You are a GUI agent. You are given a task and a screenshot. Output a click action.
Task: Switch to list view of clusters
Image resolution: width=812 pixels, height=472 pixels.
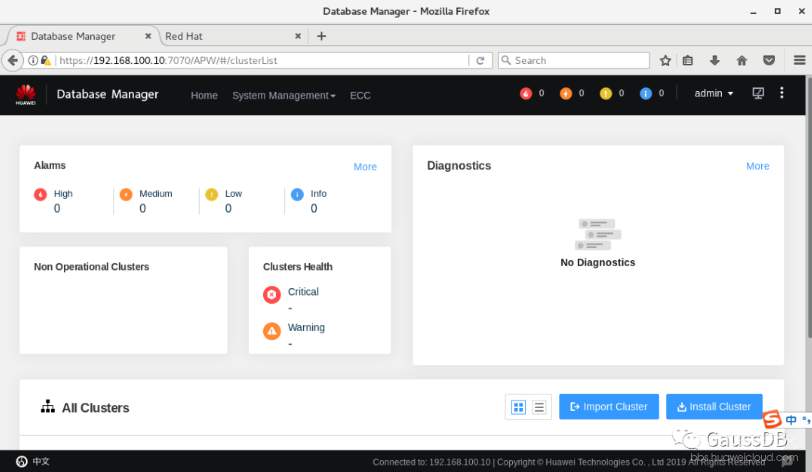[539, 407]
